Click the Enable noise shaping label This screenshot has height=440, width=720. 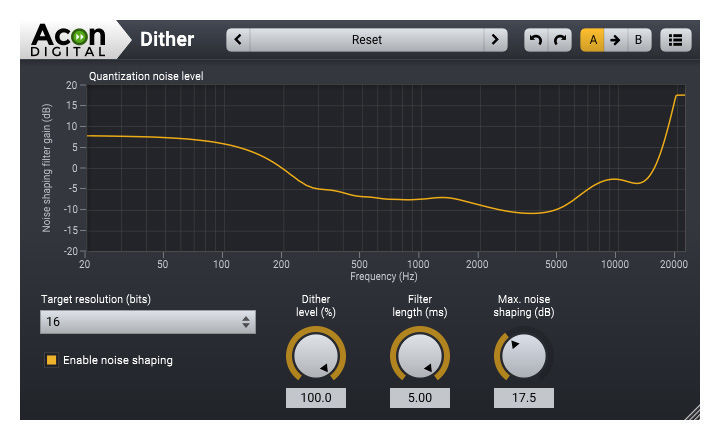point(118,360)
